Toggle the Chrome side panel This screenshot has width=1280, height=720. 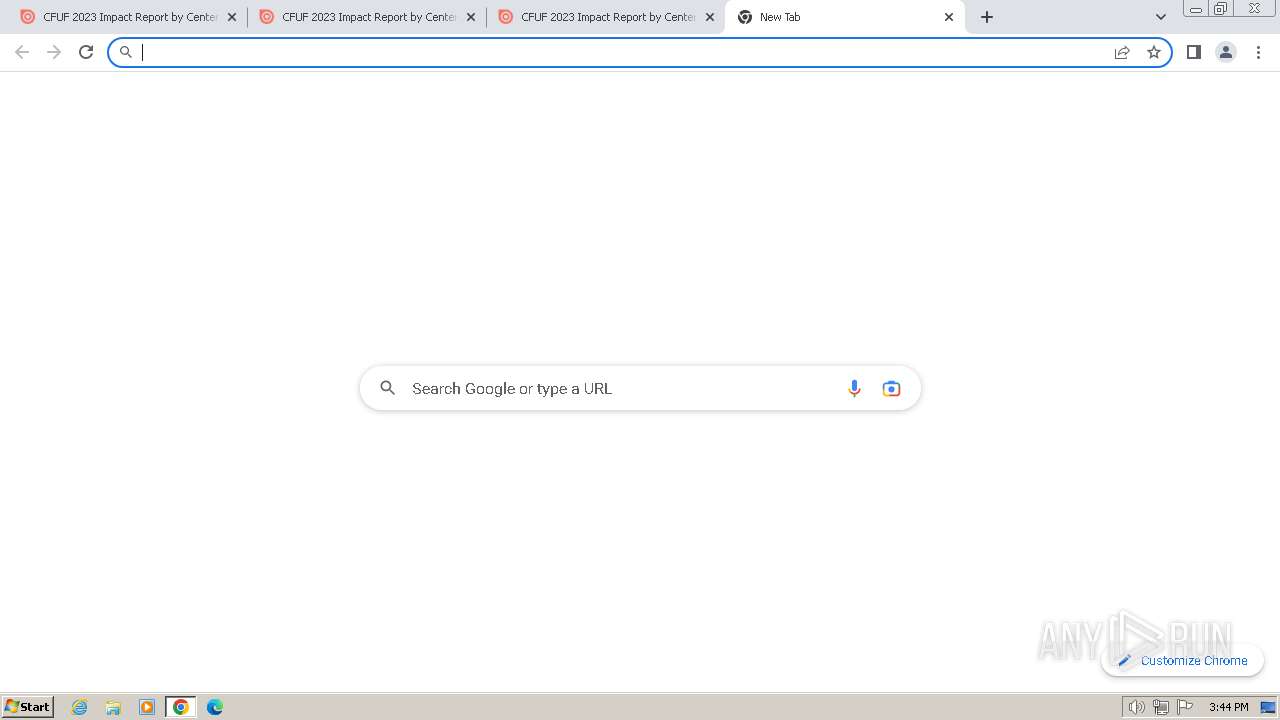pyautogui.click(x=1194, y=52)
